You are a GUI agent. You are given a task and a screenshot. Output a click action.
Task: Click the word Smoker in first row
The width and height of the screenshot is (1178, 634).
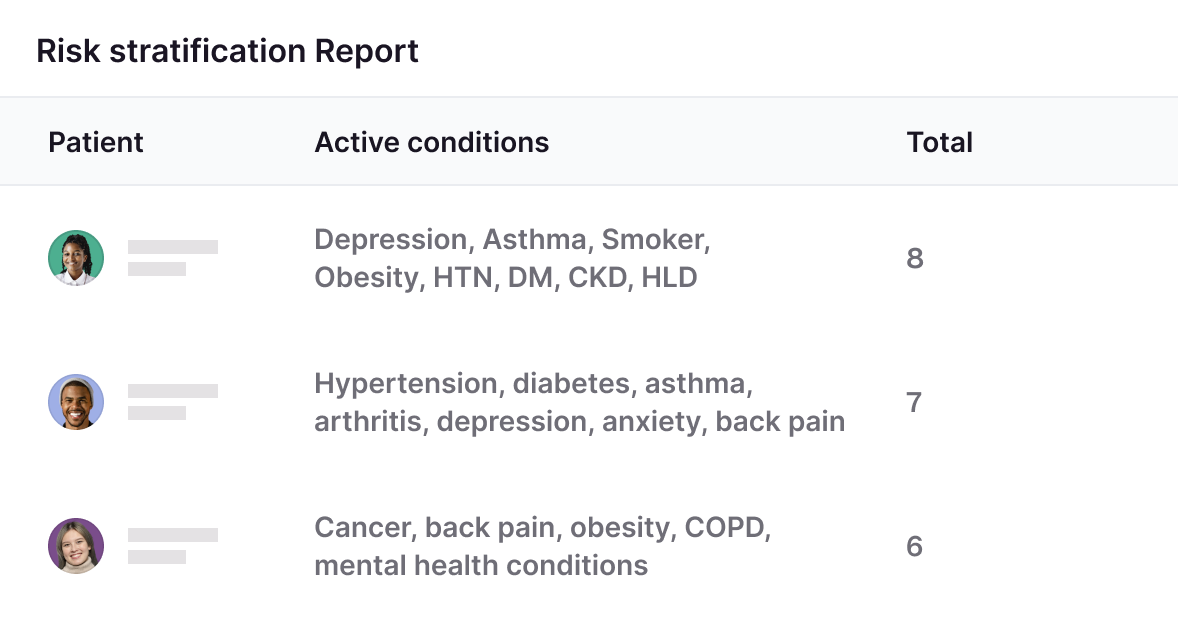[655, 240]
